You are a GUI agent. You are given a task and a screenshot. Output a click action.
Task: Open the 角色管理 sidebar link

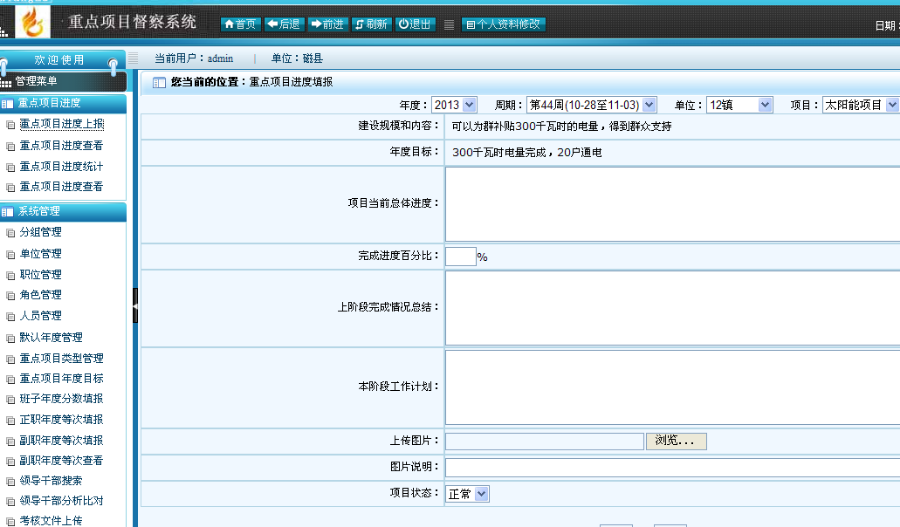(41, 295)
